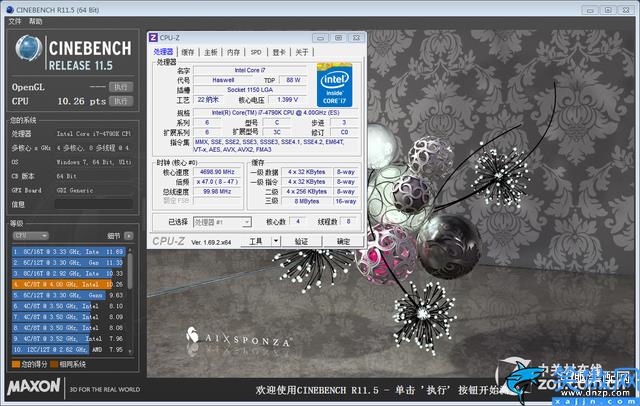Click the 工具 button in CPU-Z
Screen dimensions: 640x406
[x=256, y=241]
